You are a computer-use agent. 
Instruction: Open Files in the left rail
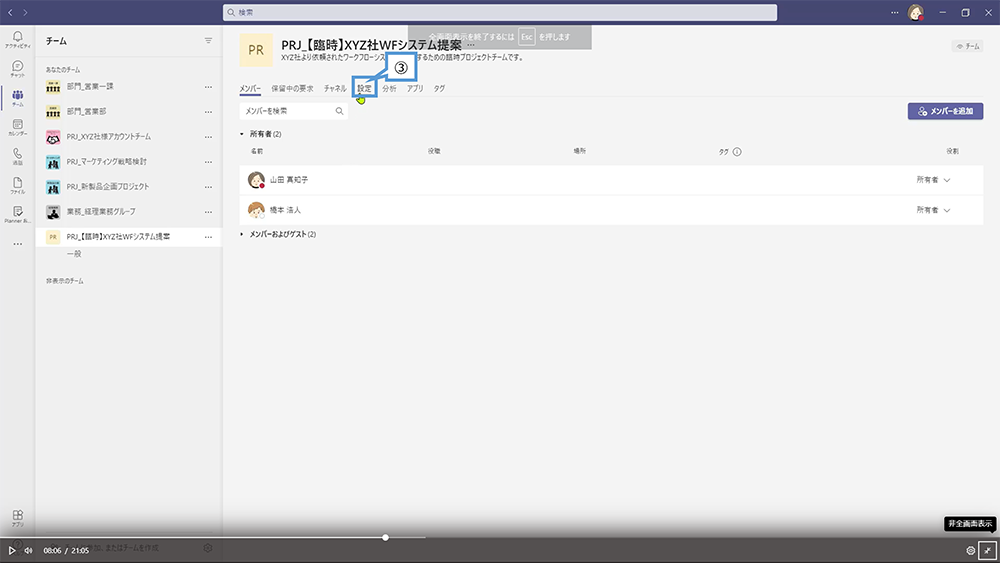[x=17, y=185]
